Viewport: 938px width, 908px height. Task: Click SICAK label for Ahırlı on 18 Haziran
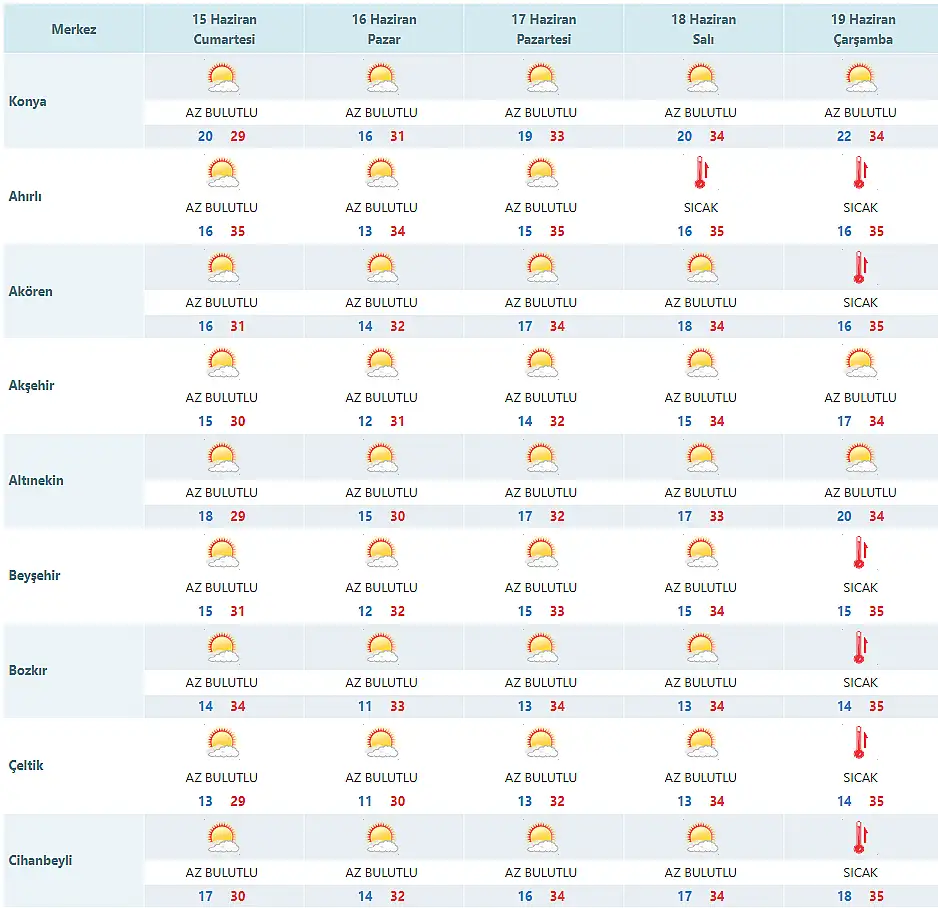click(x=700, y=208)
